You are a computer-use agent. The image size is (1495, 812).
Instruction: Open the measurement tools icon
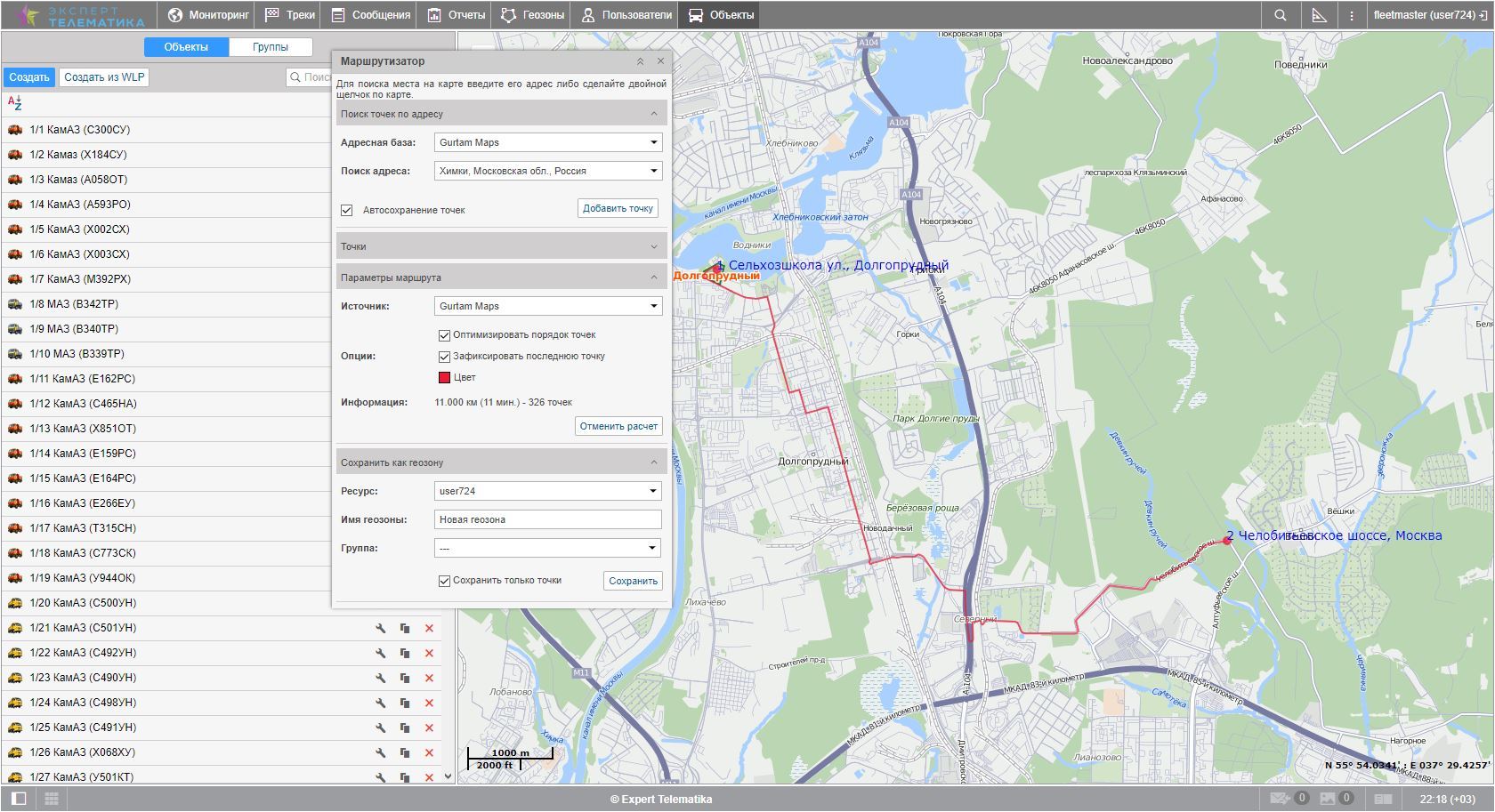coord(1319,15)
